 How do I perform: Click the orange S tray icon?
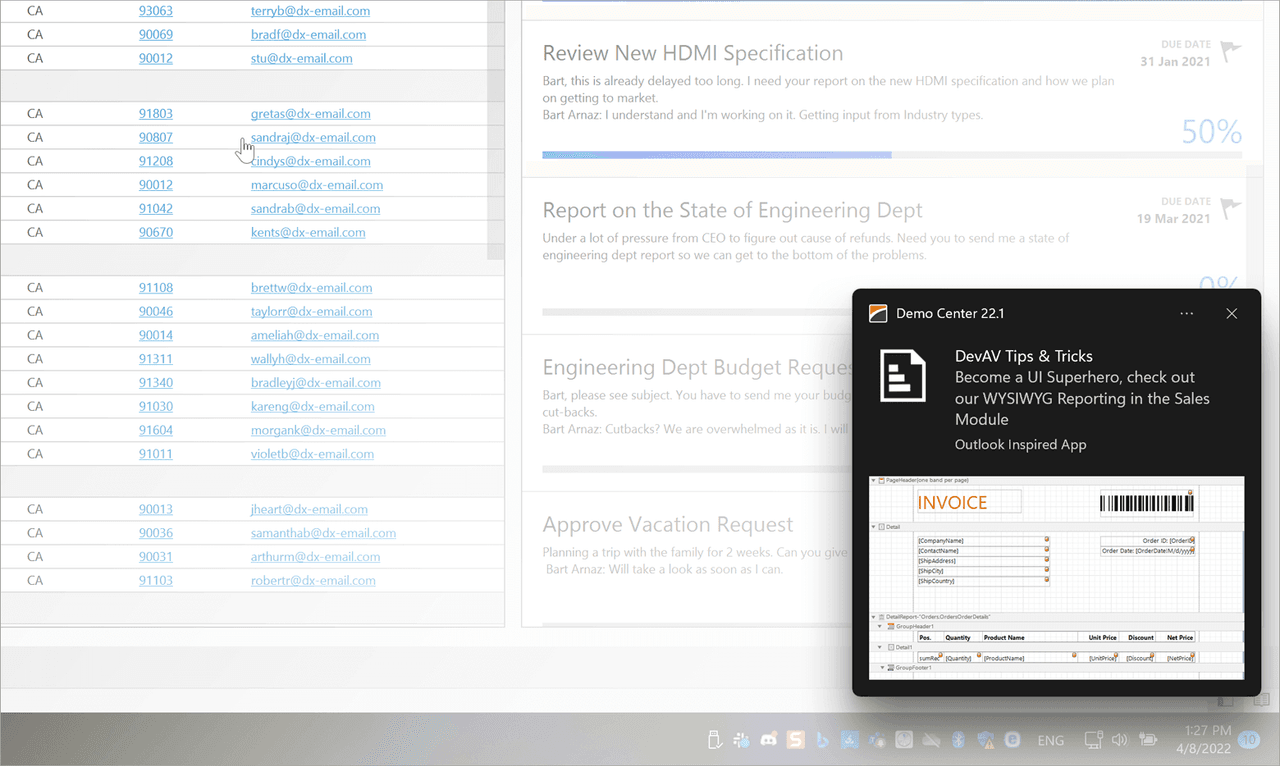coord(796,740)
